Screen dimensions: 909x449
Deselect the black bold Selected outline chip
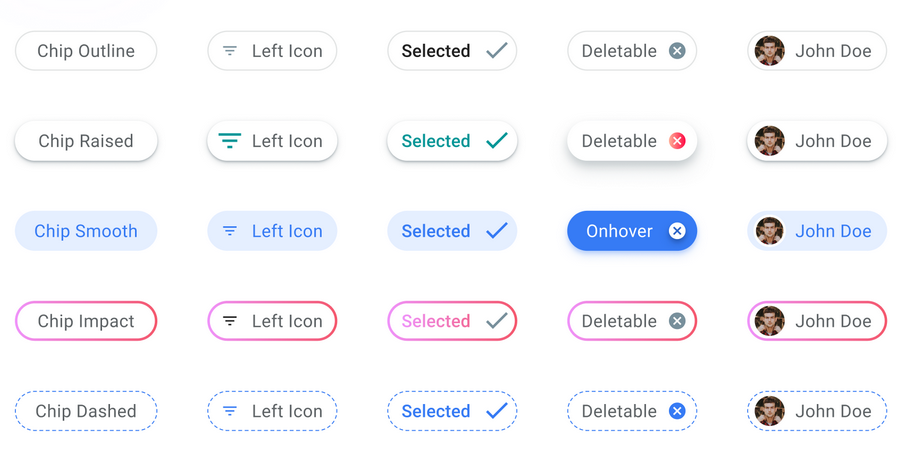coord(452,51)
